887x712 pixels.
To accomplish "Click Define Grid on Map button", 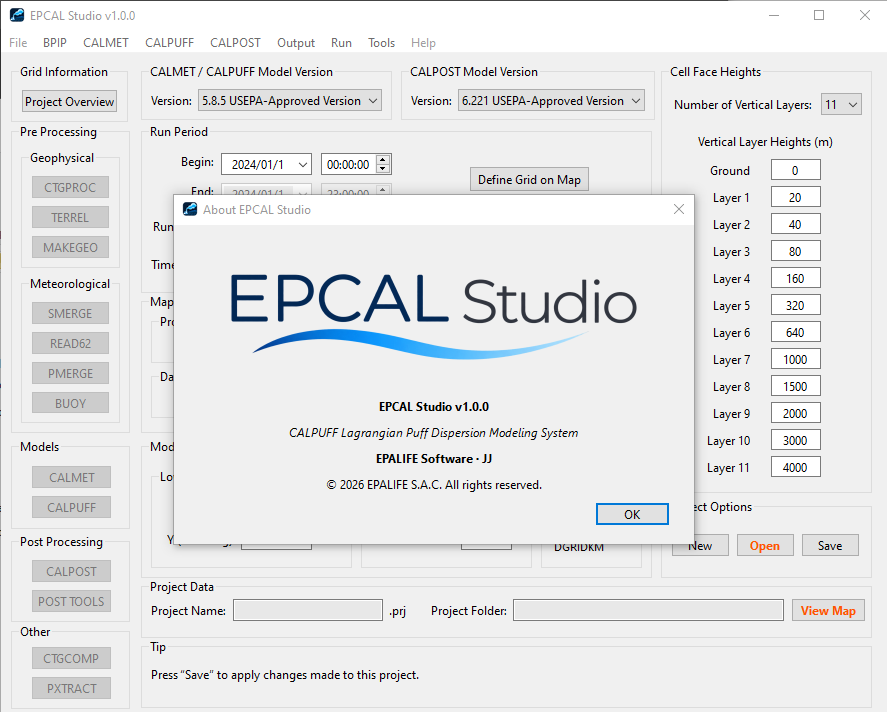I will [529, 180].
